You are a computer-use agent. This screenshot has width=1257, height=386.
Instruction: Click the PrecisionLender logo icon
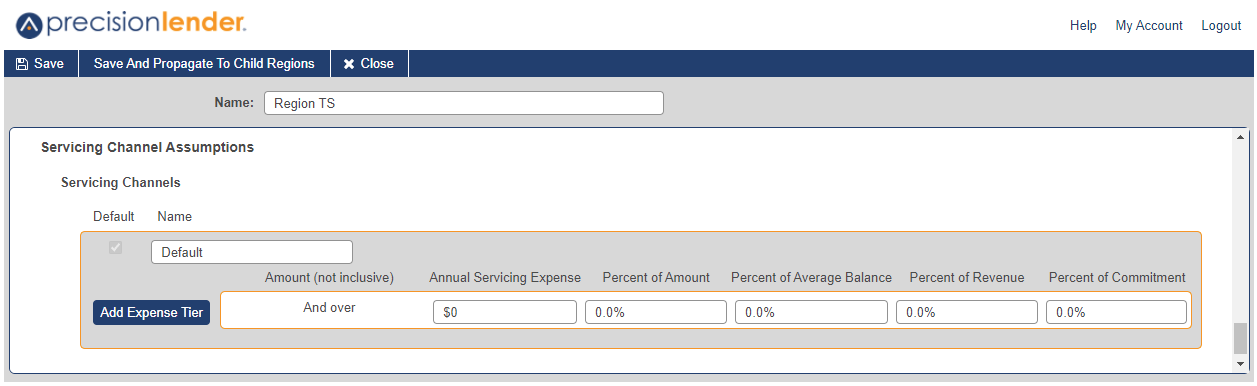click(29, 25)
